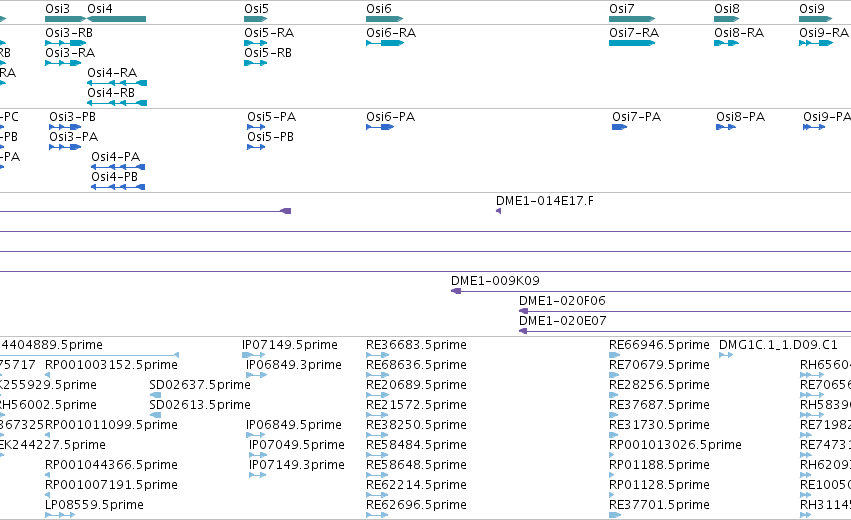Click the Osi6-PA protein feature

(380, 127)
